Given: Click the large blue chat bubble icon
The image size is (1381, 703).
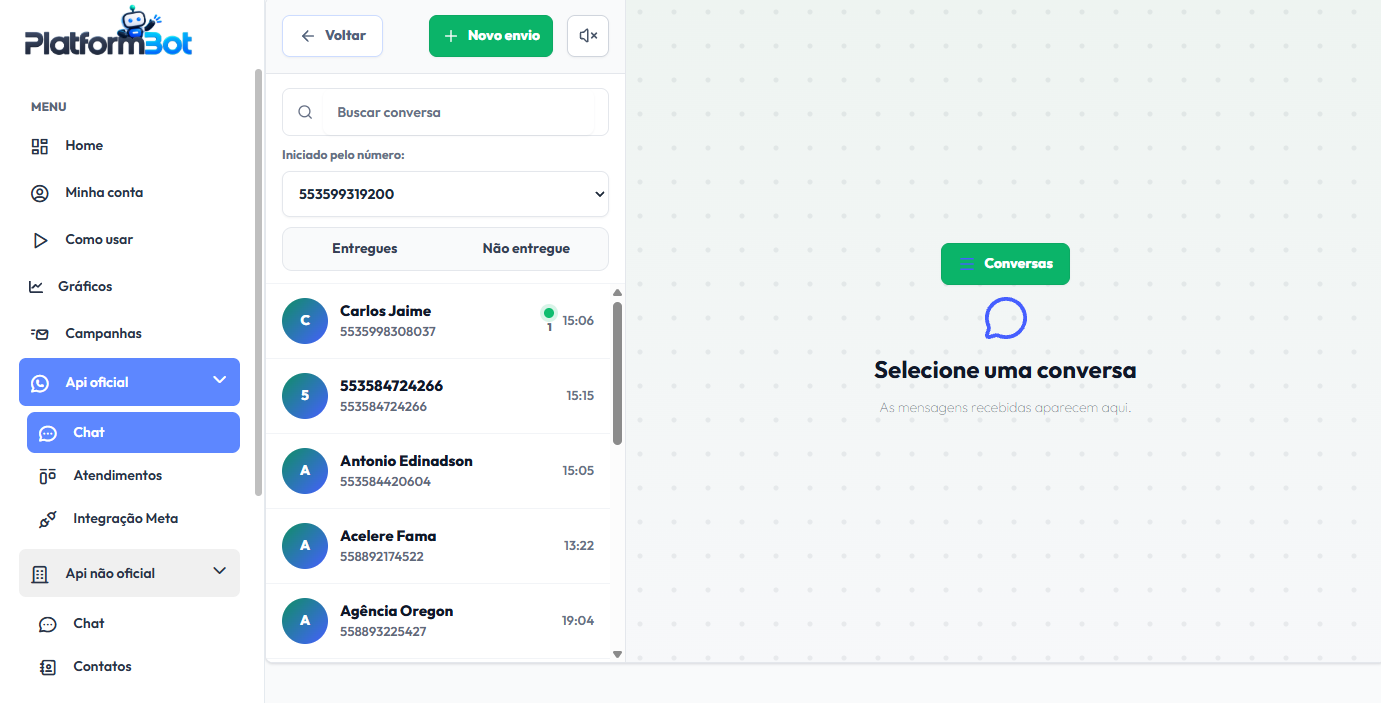Looking at the screenshot, I should point(1005,318).
